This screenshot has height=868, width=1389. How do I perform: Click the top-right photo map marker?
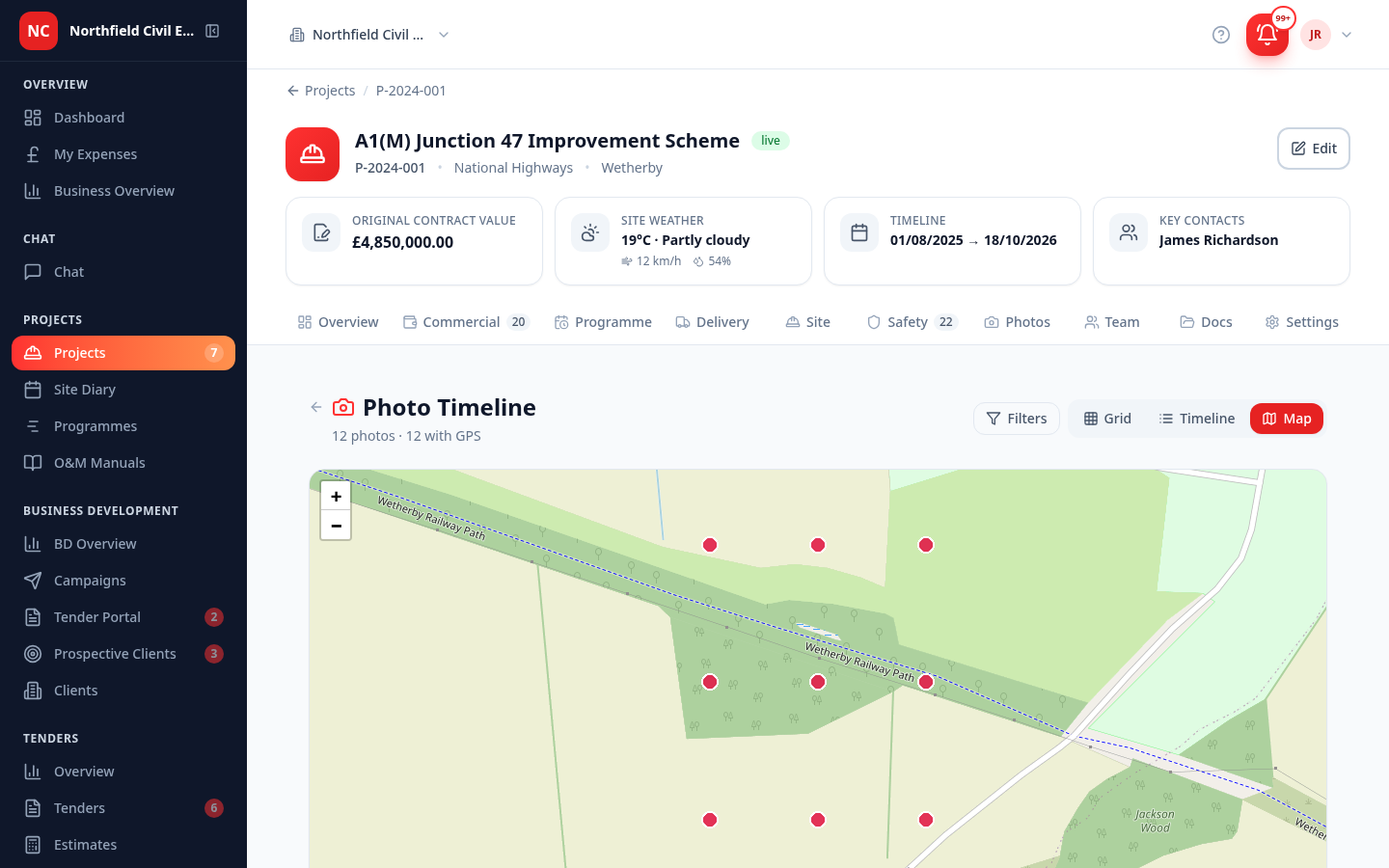click(926, 545)
